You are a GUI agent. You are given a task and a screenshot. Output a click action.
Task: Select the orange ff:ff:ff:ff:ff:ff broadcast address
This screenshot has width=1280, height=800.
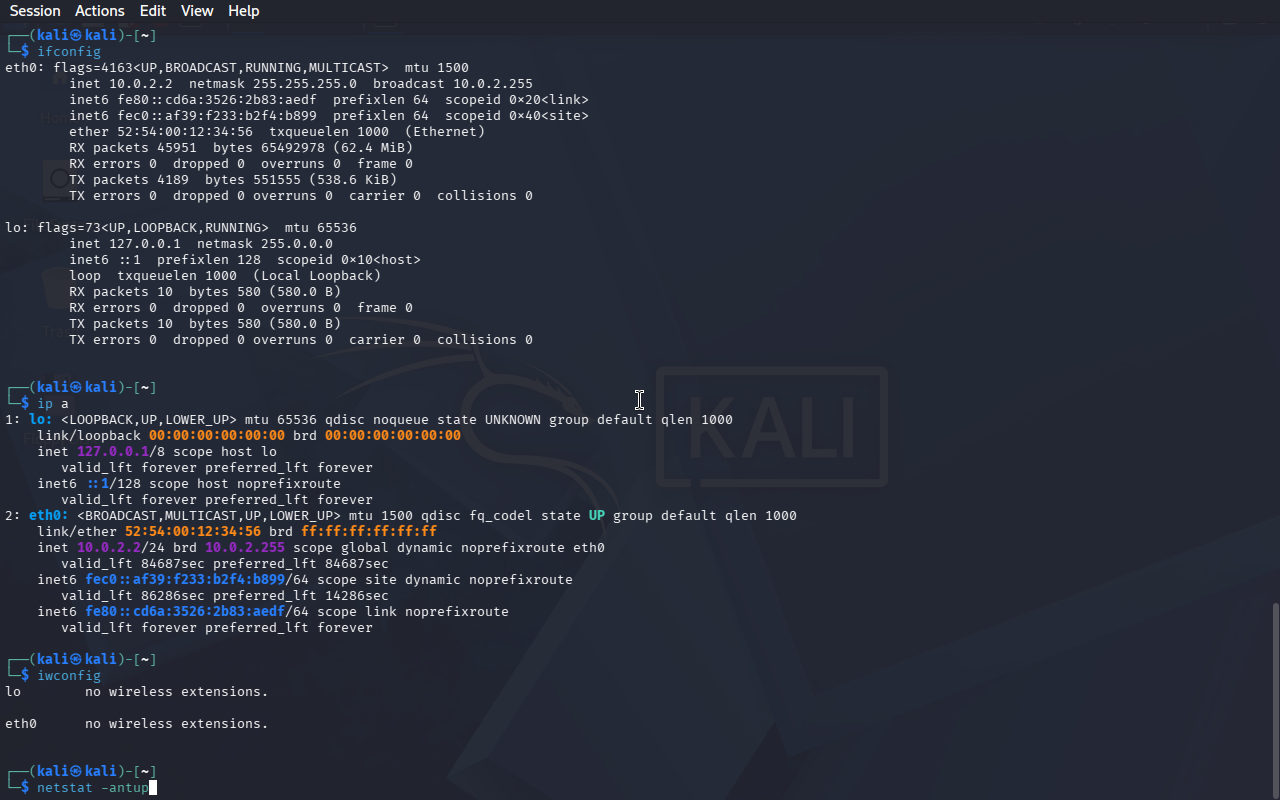tap(368, 532)
